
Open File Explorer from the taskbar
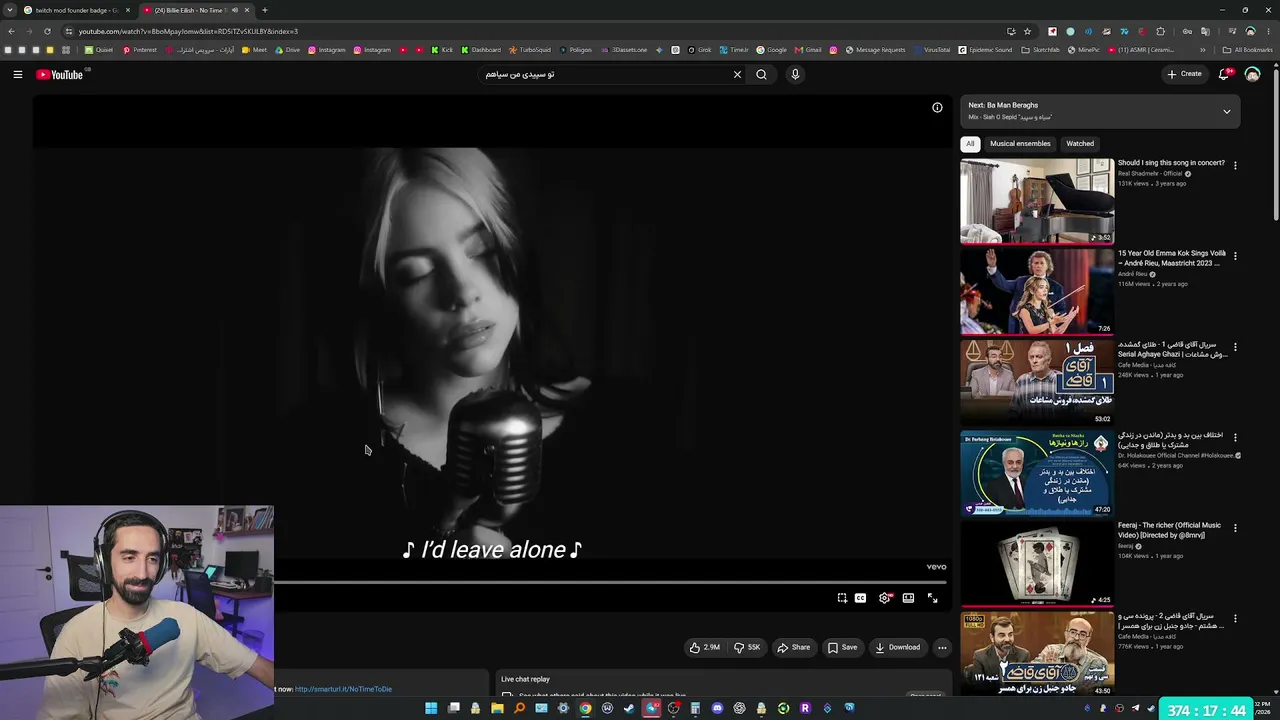497,709
